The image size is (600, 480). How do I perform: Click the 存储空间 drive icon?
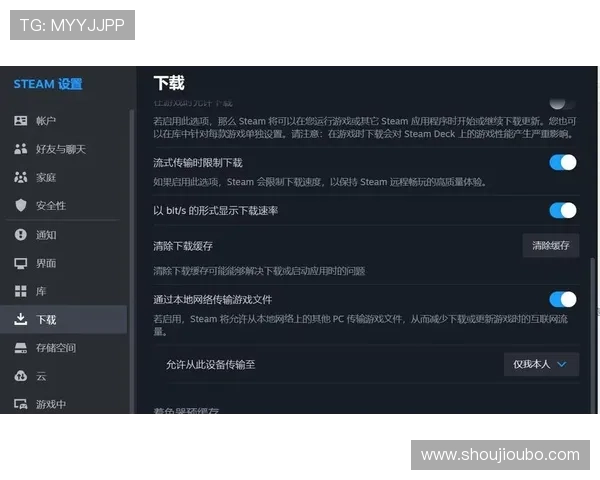click(21, 348)
